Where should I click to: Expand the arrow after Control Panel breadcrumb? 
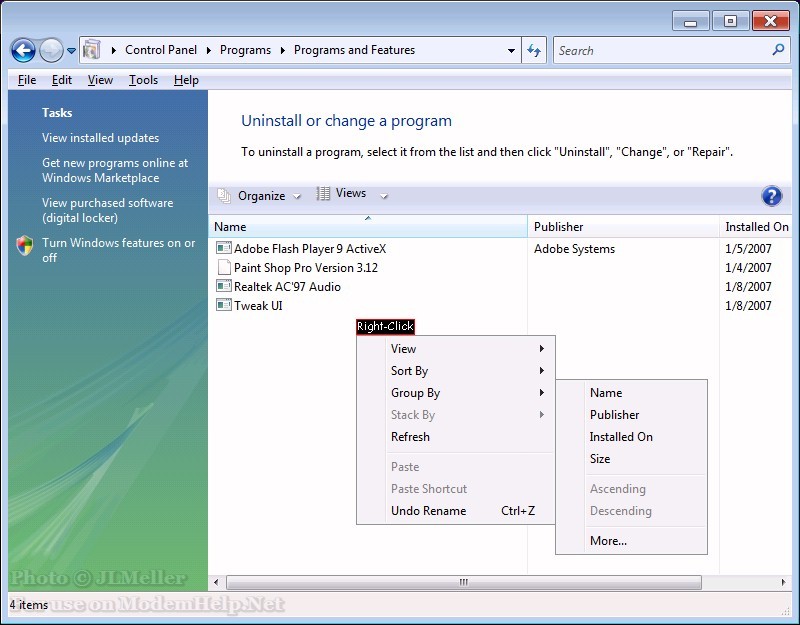coord(209,50)
